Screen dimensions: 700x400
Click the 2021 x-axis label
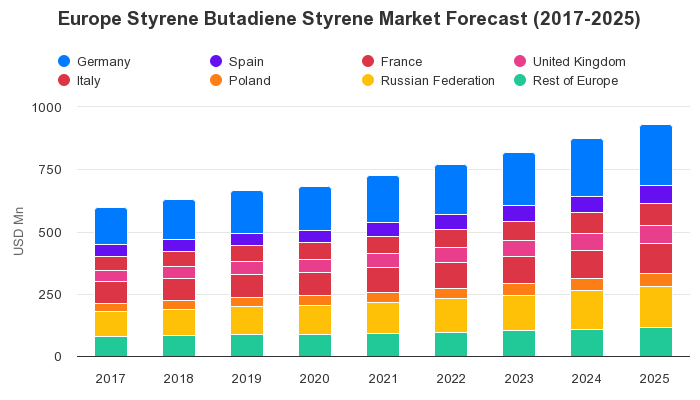coord(383,379)
